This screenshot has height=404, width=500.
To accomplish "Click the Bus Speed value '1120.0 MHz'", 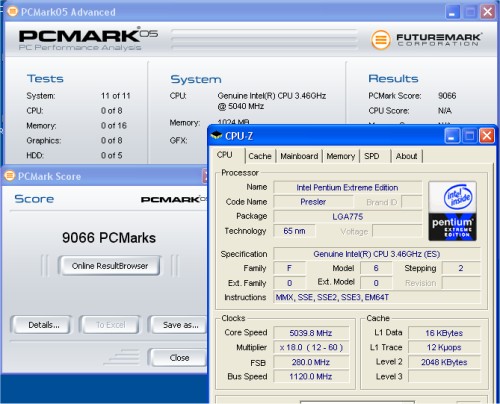I will (311, 377).
